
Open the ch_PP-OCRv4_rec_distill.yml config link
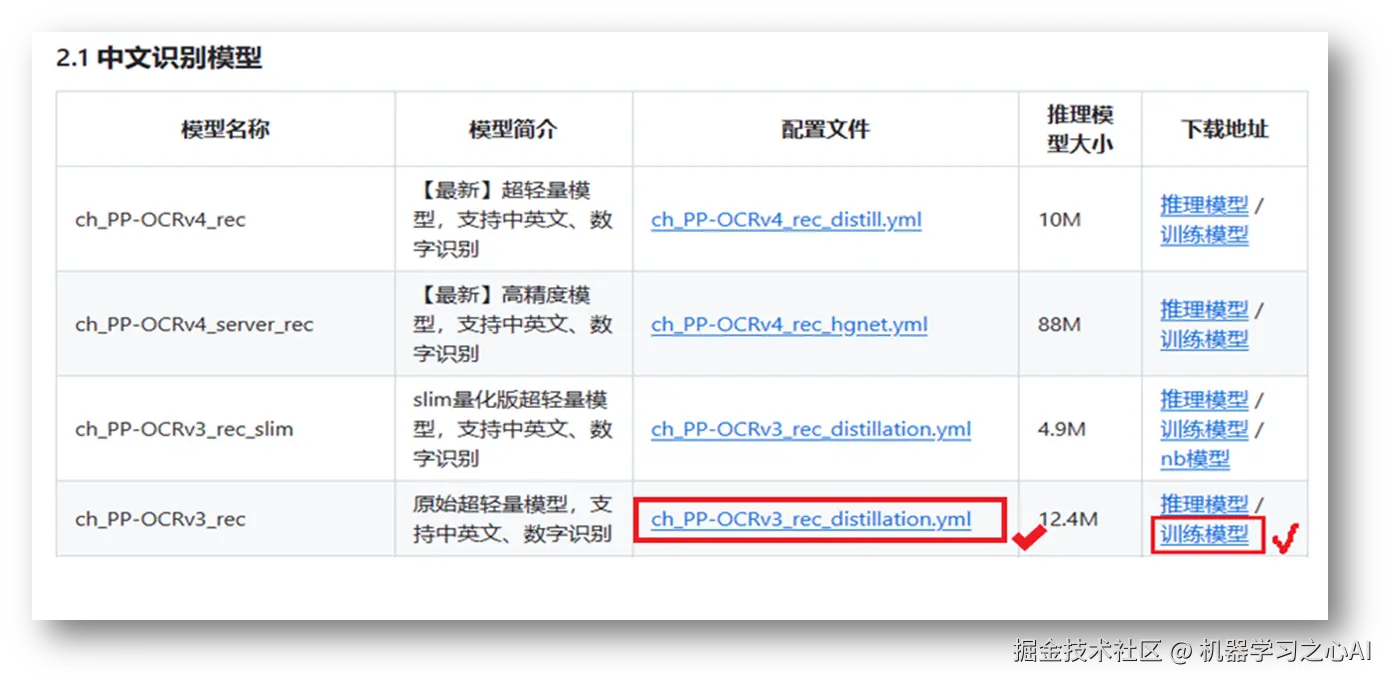[785, 221]
